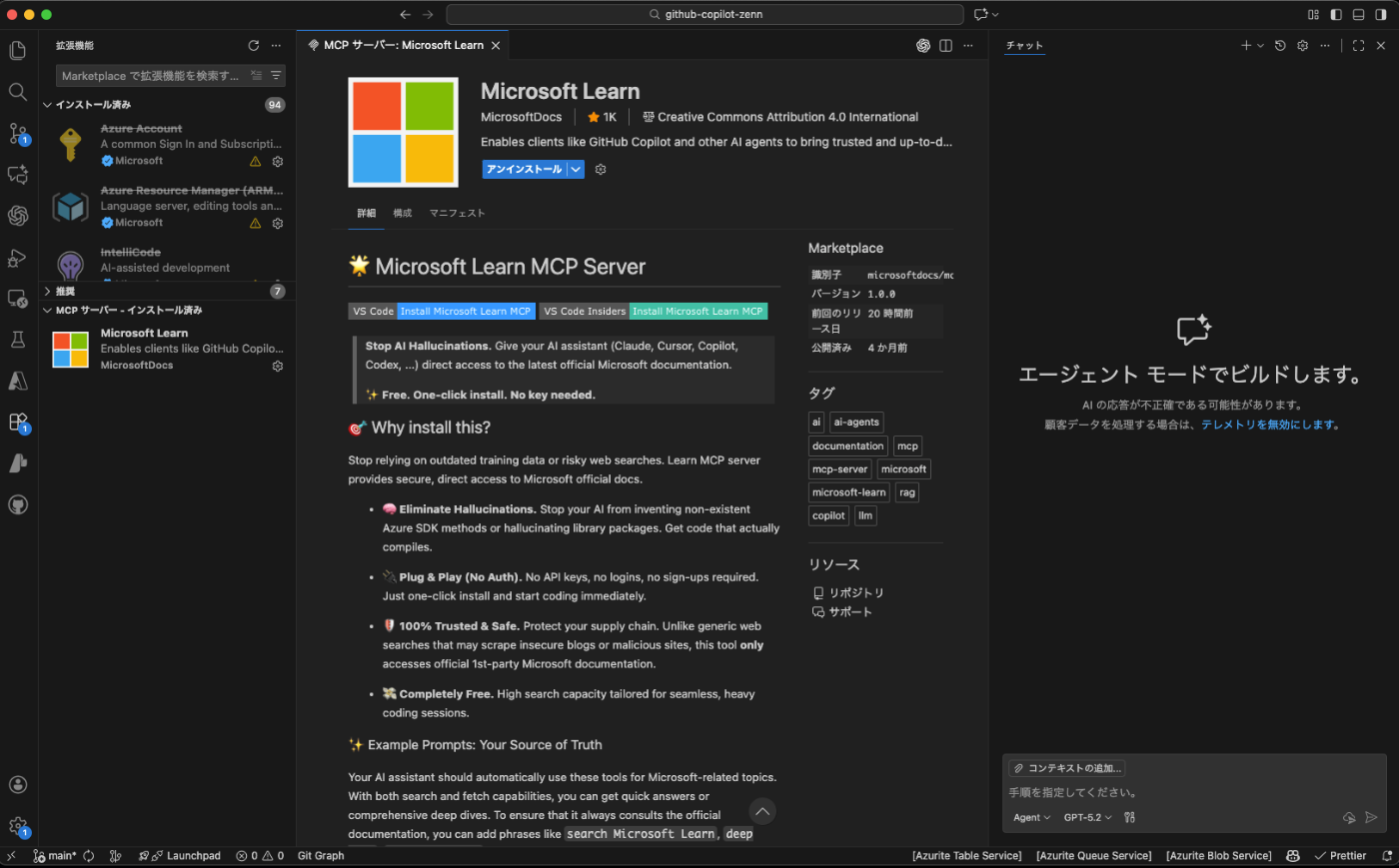Screen dimensions: 1399x868
Task: Open the new chat dropdown arrow
Action: [x=1260, y=46]
